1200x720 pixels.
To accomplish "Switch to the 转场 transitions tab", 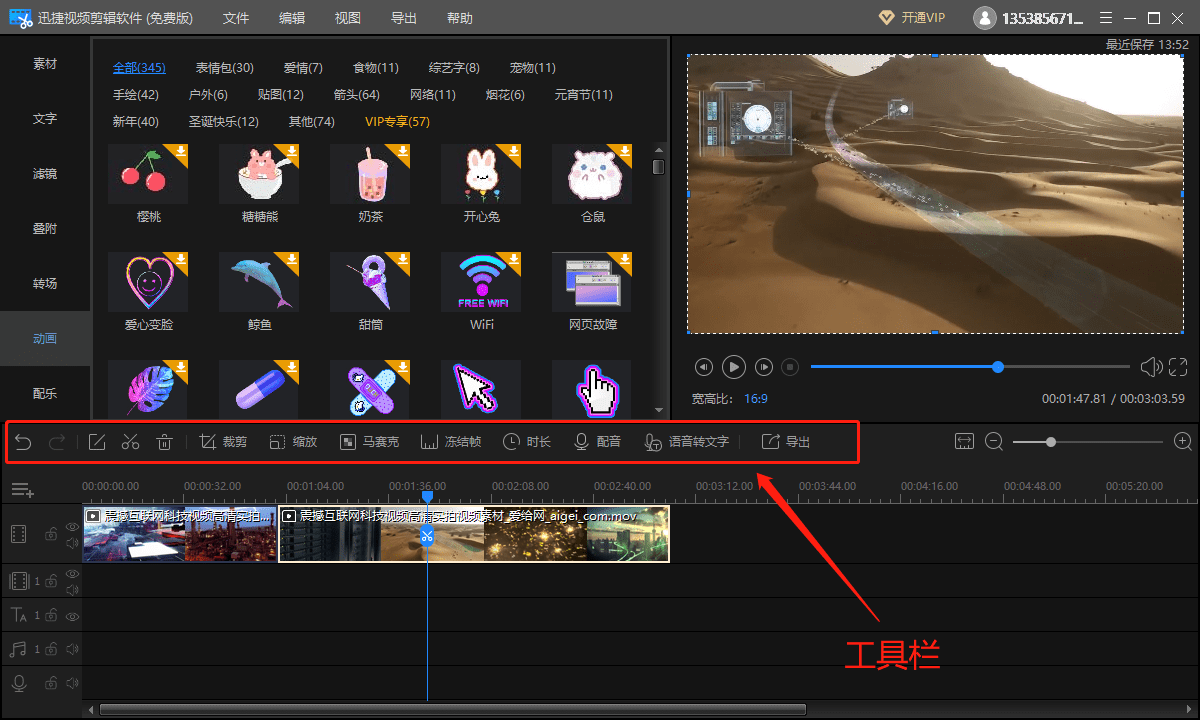I will pos(45,283).
